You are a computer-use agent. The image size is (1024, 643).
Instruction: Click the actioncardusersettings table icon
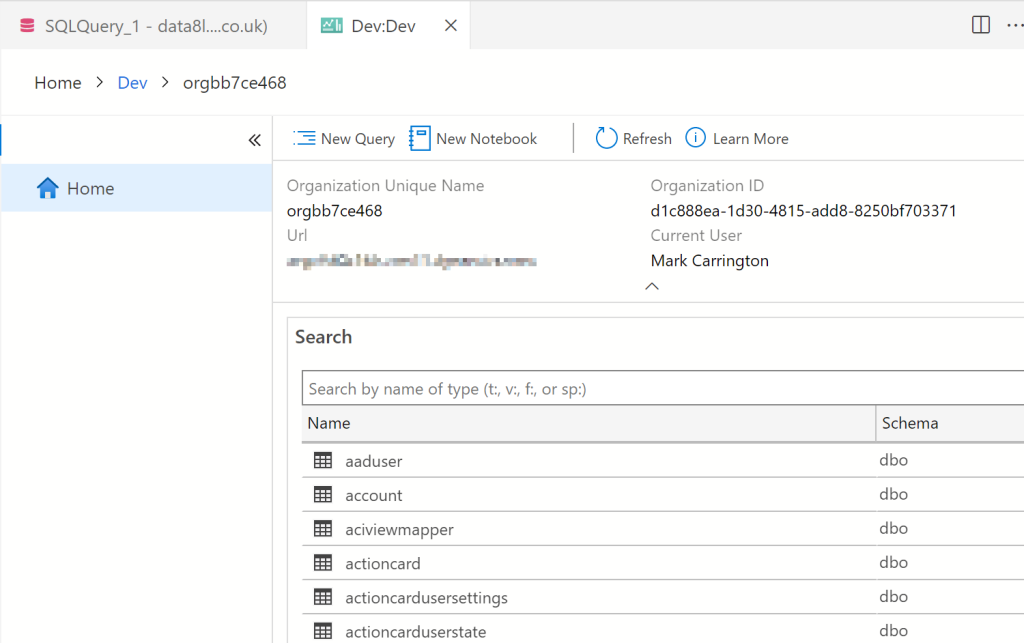click(323, 596)
